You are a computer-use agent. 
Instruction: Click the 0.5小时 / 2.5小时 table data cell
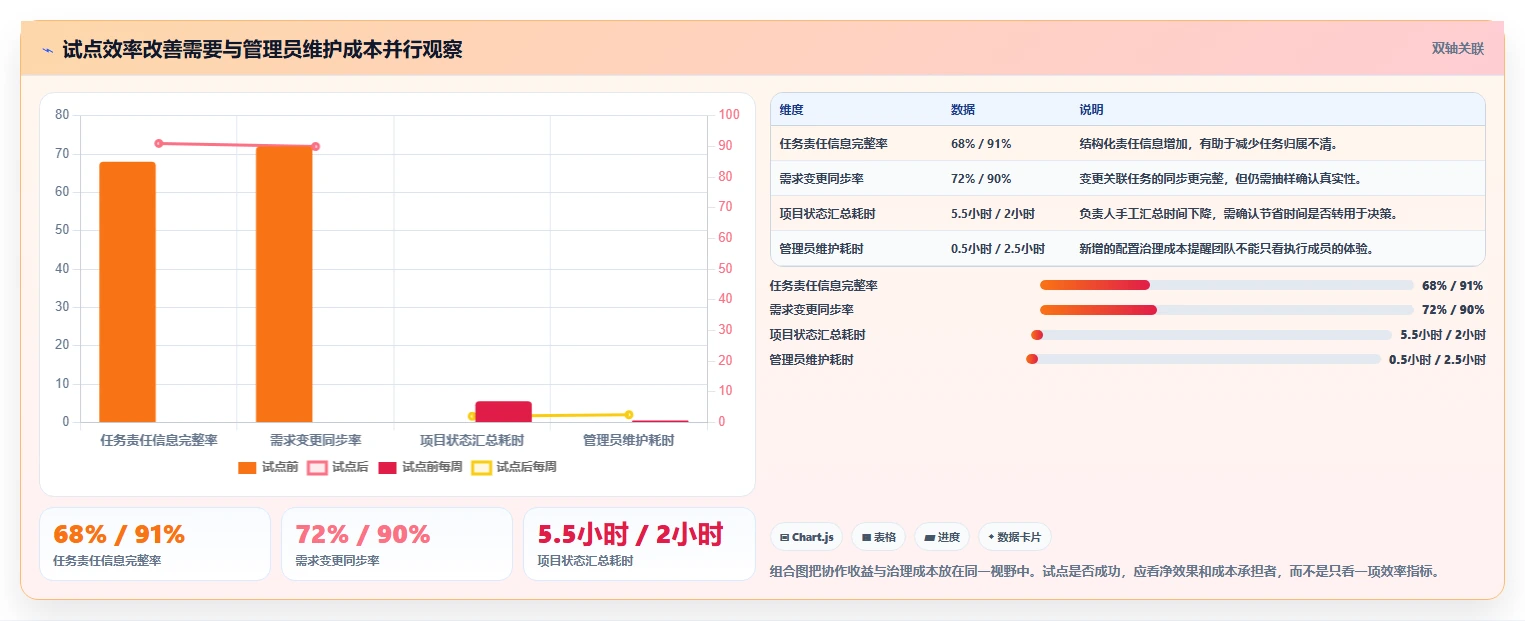[998, 249]
